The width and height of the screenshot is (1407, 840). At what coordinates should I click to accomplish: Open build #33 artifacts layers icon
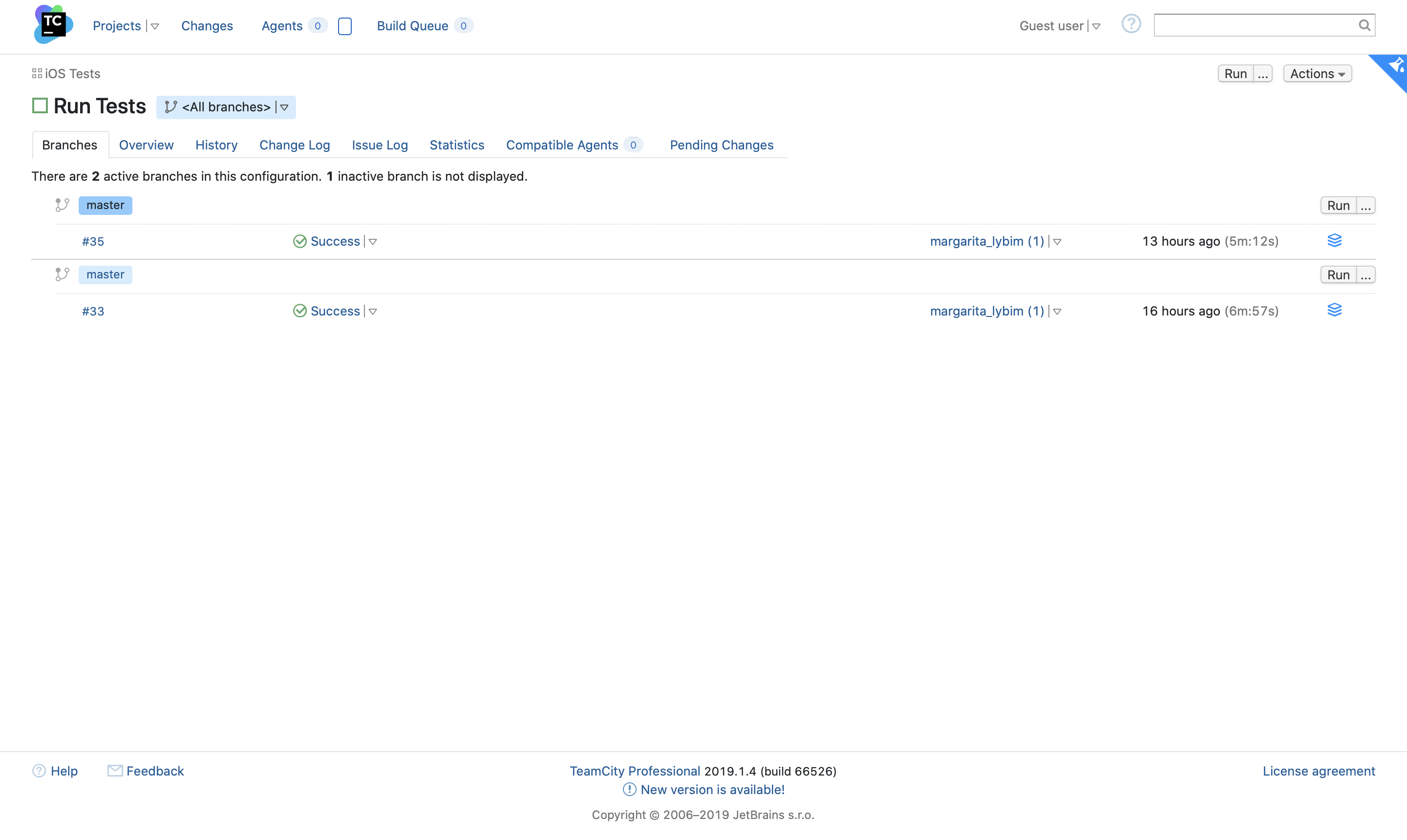click(x=1334, y=310)
